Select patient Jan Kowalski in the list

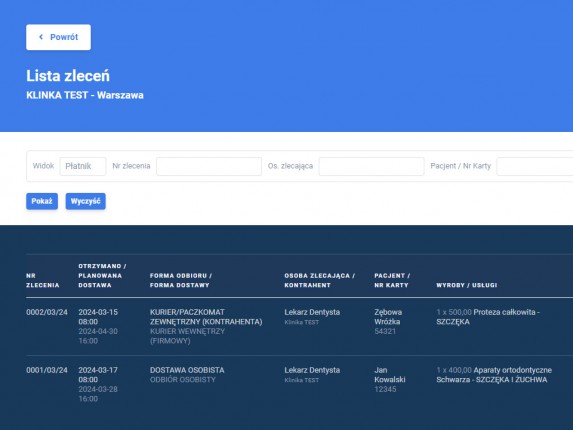[390, 375]
